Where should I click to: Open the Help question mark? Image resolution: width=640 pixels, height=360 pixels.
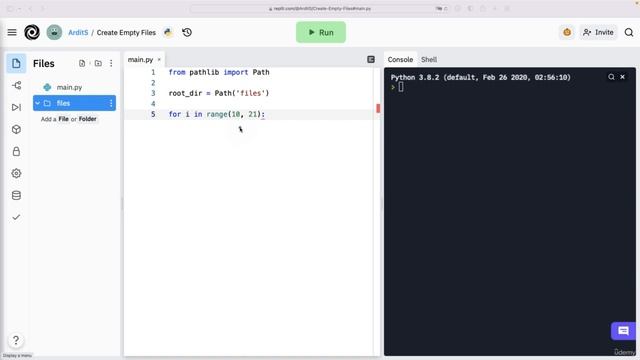[16, 340]
